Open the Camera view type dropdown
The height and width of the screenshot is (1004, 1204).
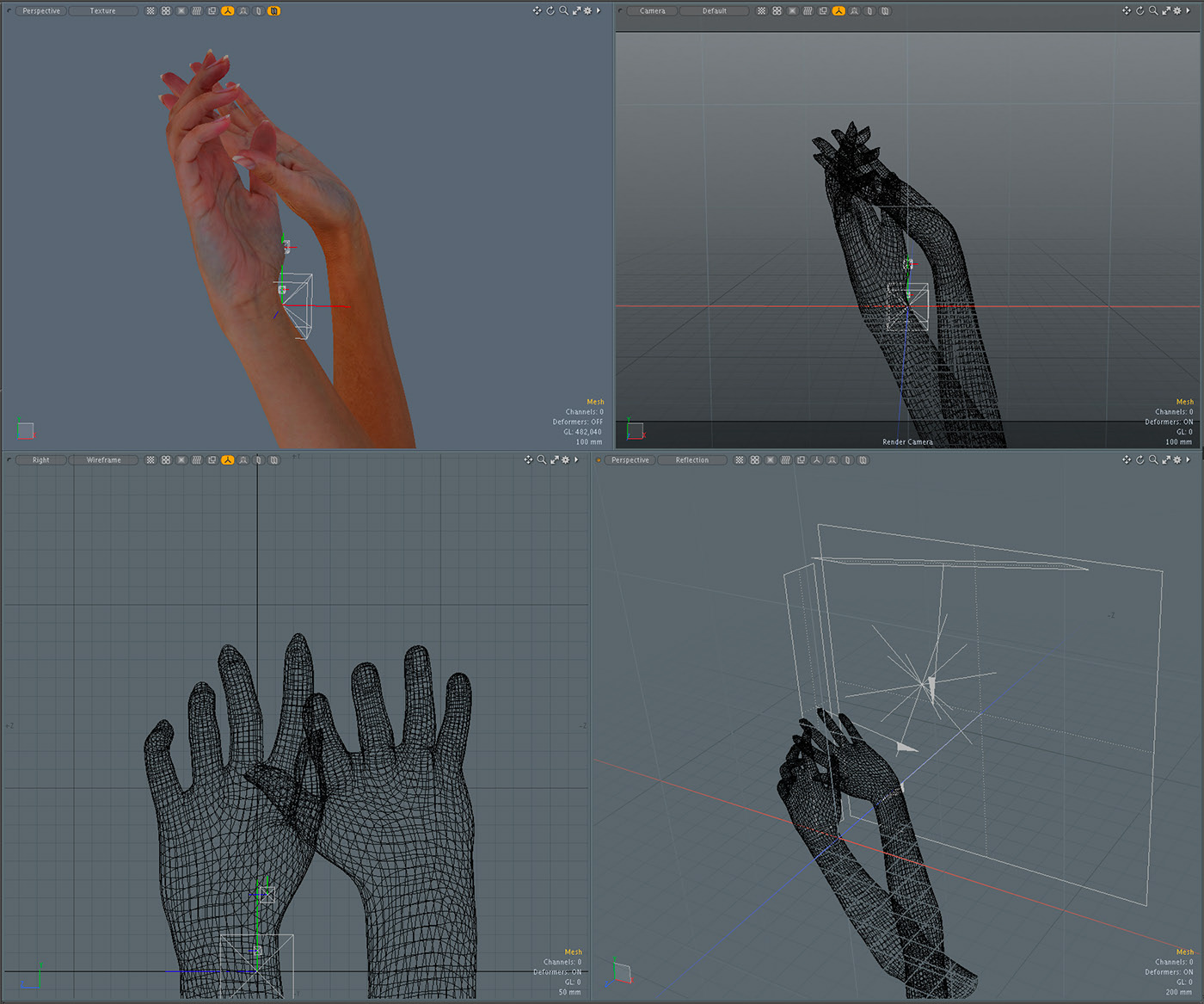pos(652,11)
